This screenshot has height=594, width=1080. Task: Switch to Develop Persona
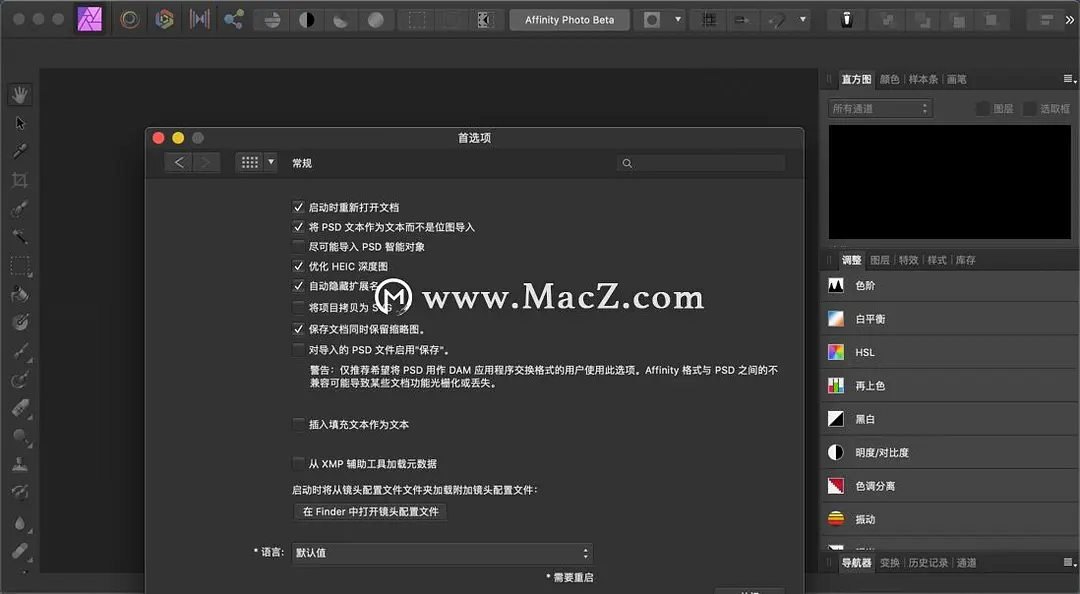click(164, 19)
